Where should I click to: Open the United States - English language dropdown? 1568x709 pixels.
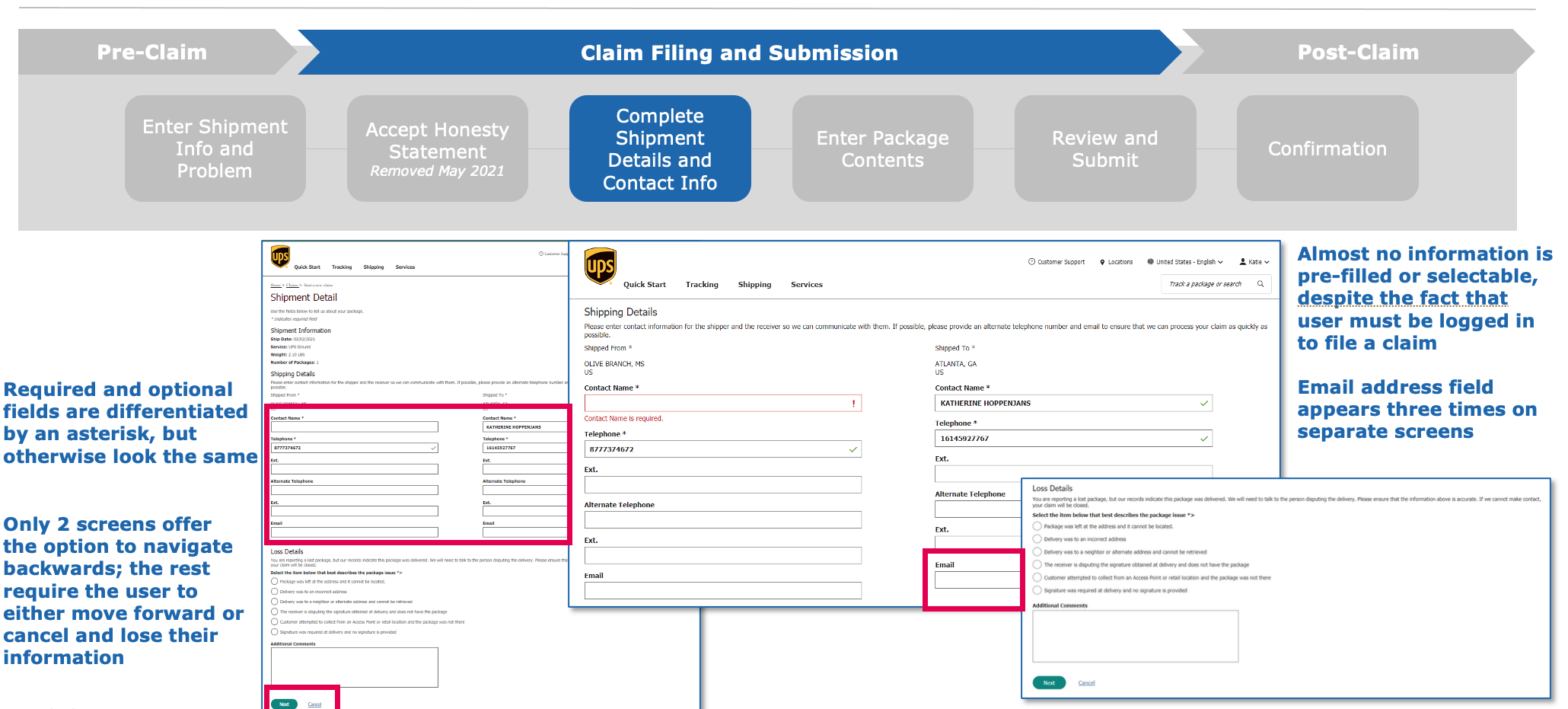[x=1189, y=262]
